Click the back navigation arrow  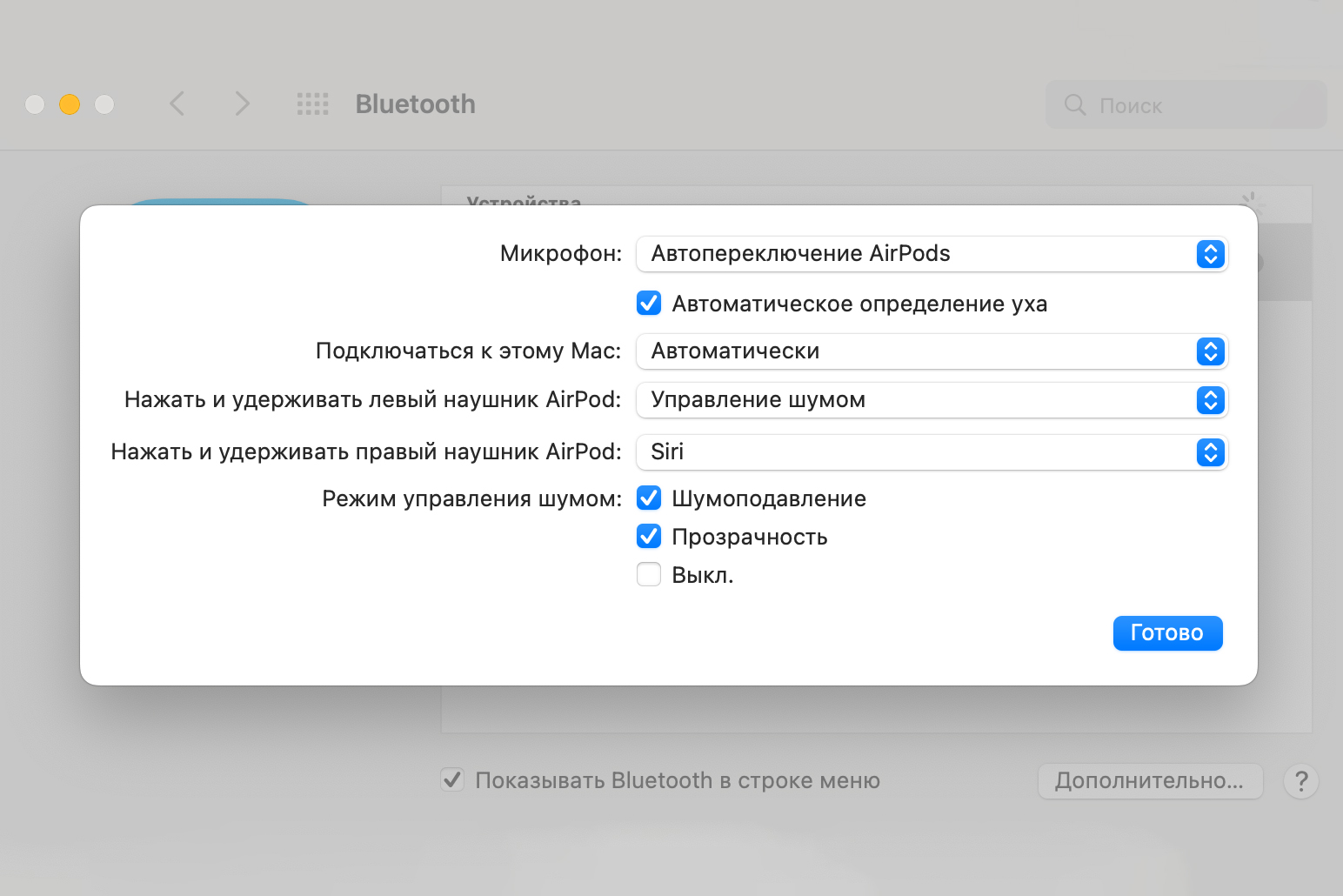click(x=177, y=104)
